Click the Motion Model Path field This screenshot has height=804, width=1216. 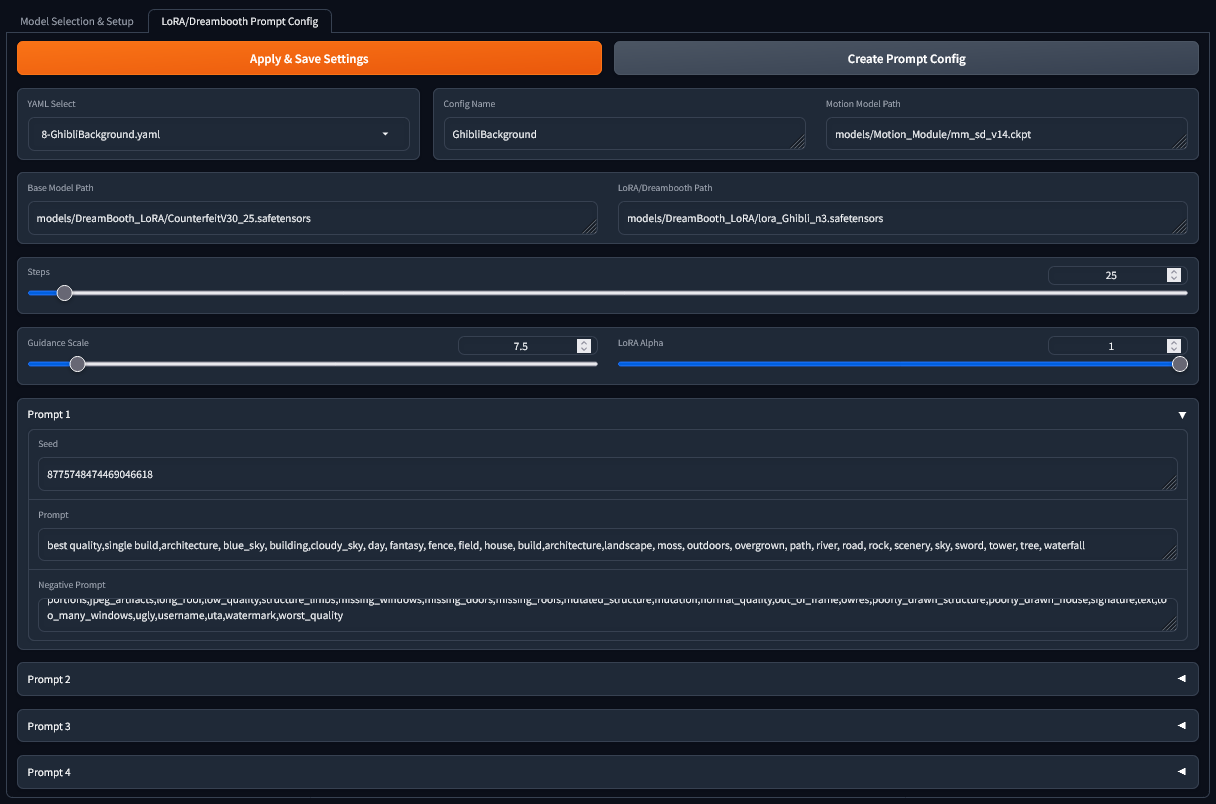click(1006, 134)
